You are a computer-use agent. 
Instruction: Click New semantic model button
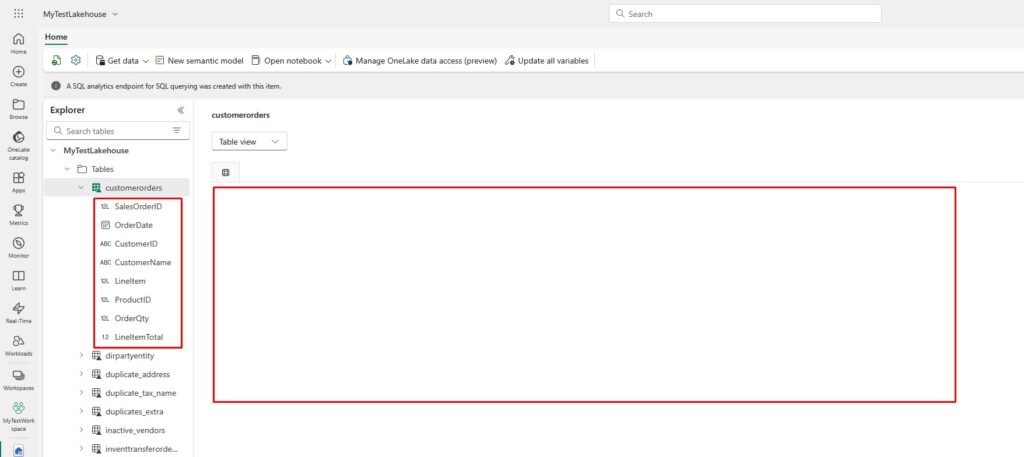(x=199, y=61)
